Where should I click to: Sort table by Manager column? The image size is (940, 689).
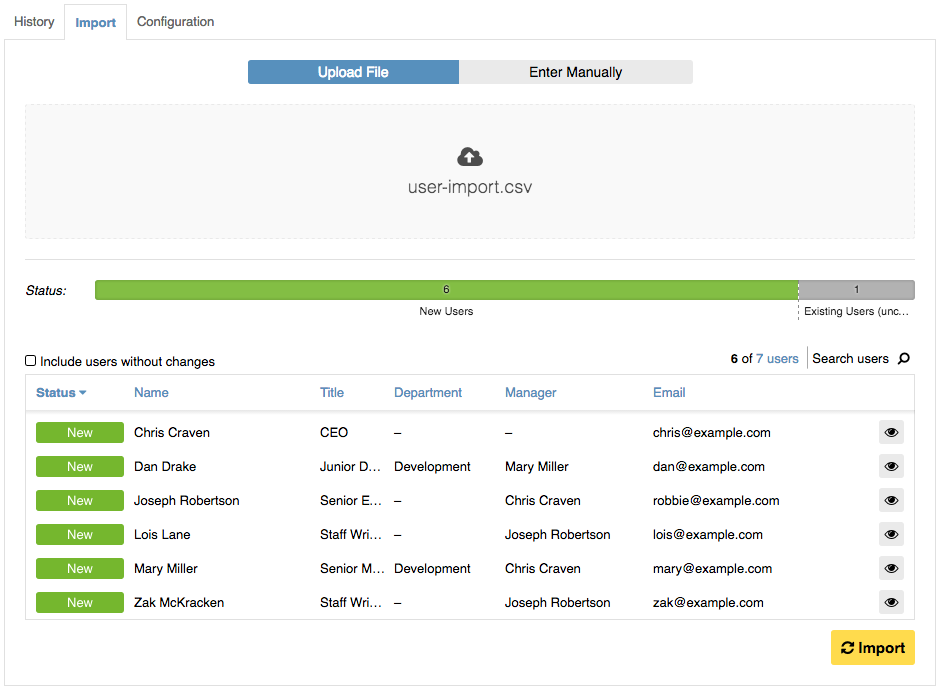point(531,393)
